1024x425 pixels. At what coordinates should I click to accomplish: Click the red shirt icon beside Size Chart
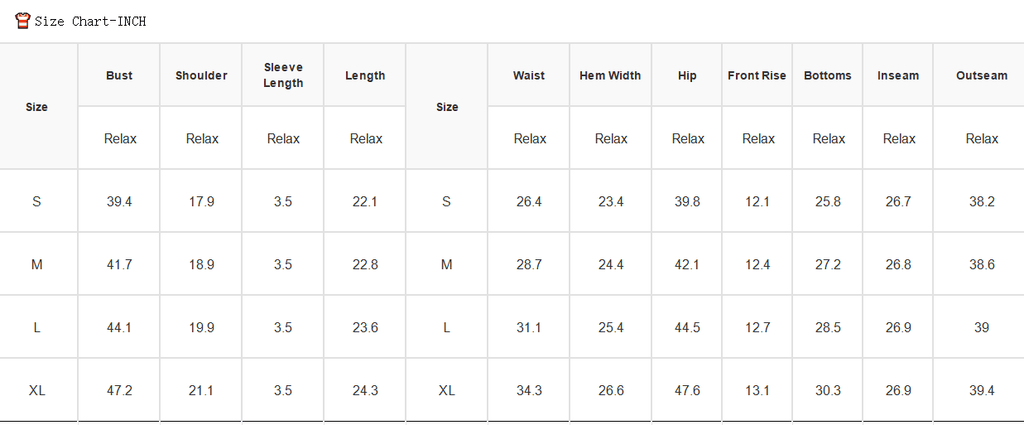[23, 21]
